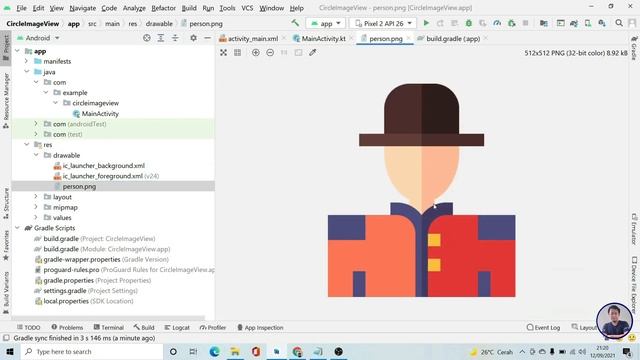Select the color picker eyedropper icon
Image resolution: width=640 pixels, height=360 pixels.
pyautogui.click(x=313, y=53)
